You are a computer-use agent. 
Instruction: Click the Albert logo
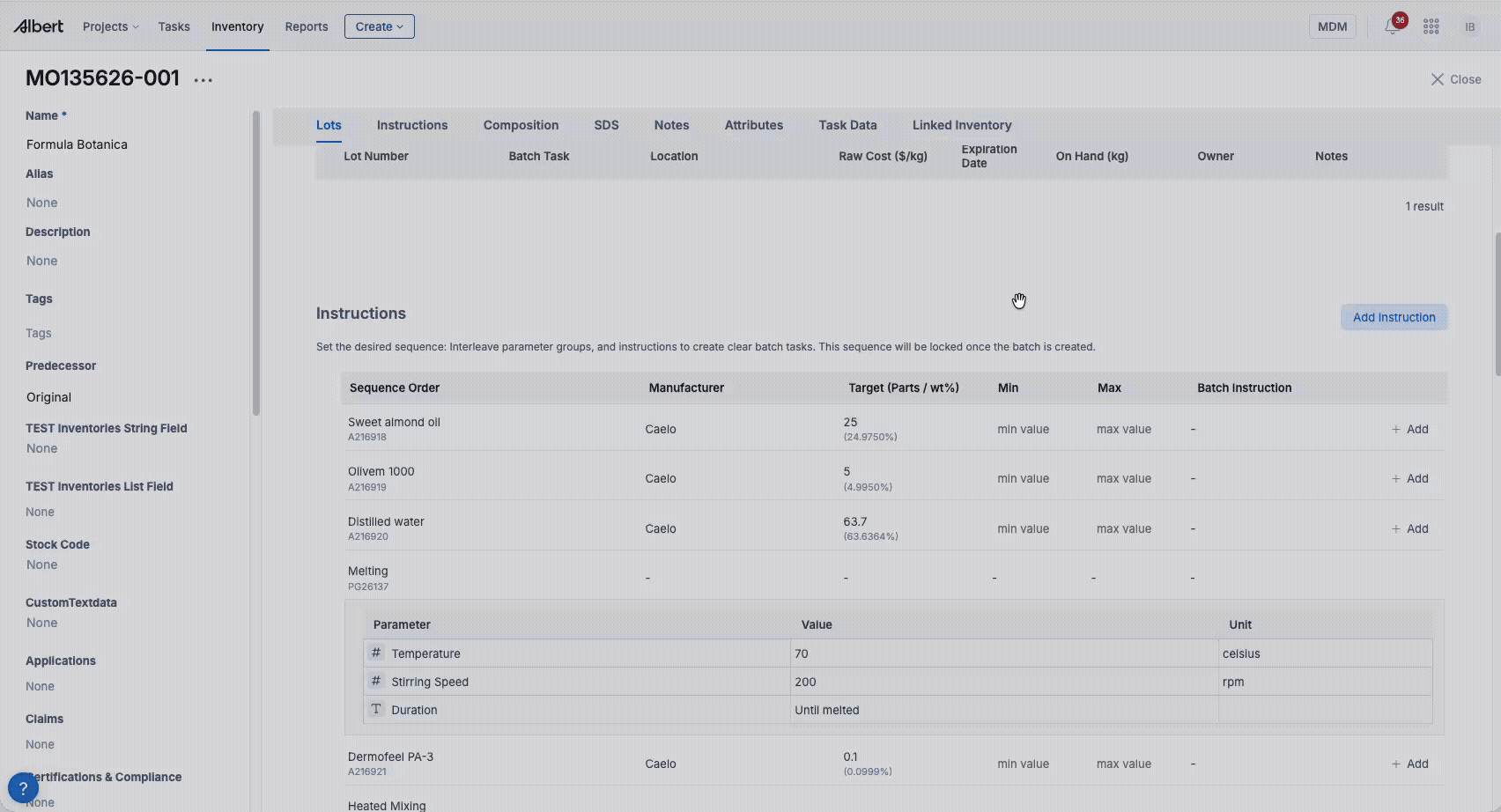click(x=39, y=26)
